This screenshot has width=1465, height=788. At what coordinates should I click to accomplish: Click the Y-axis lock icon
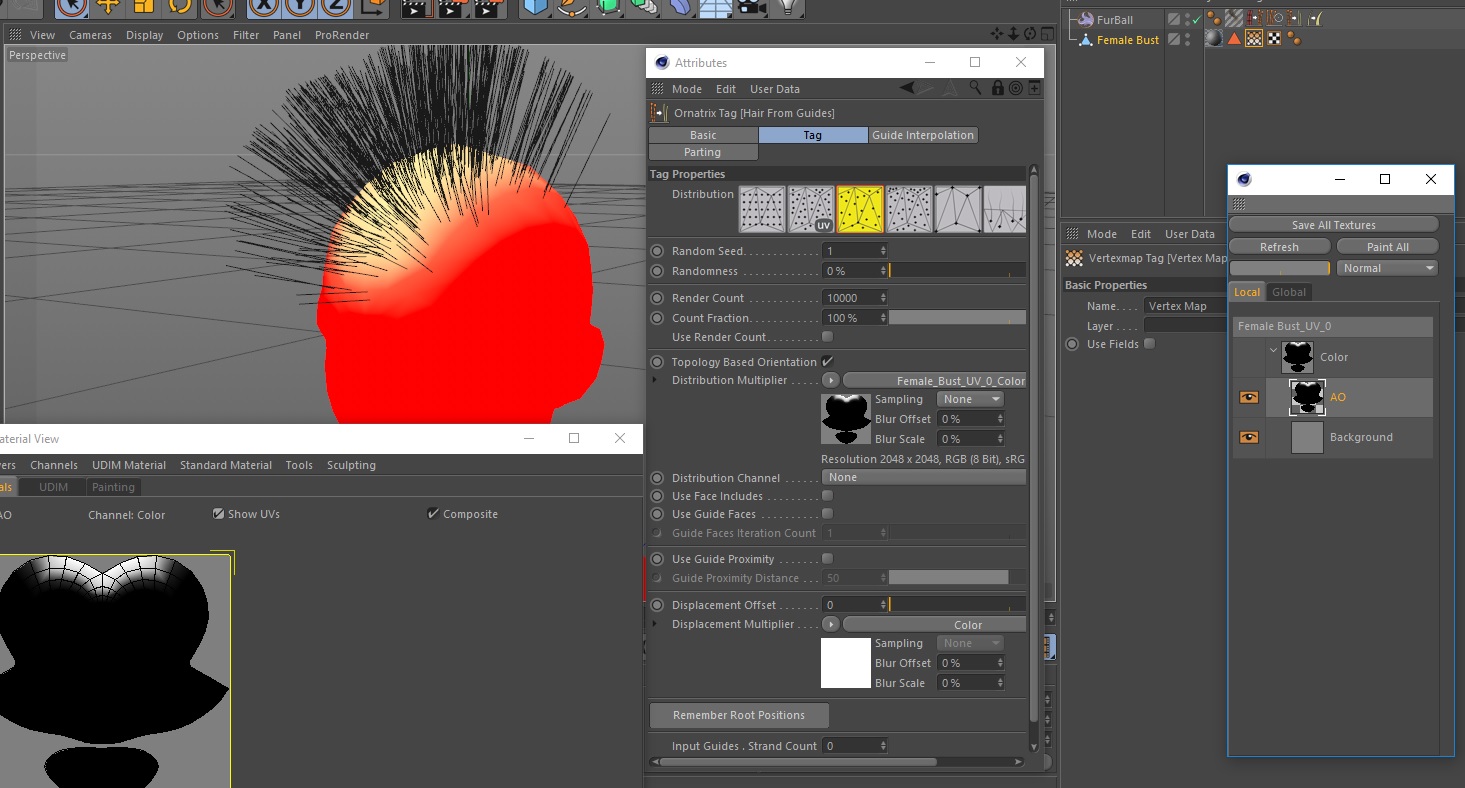(300, 7)
